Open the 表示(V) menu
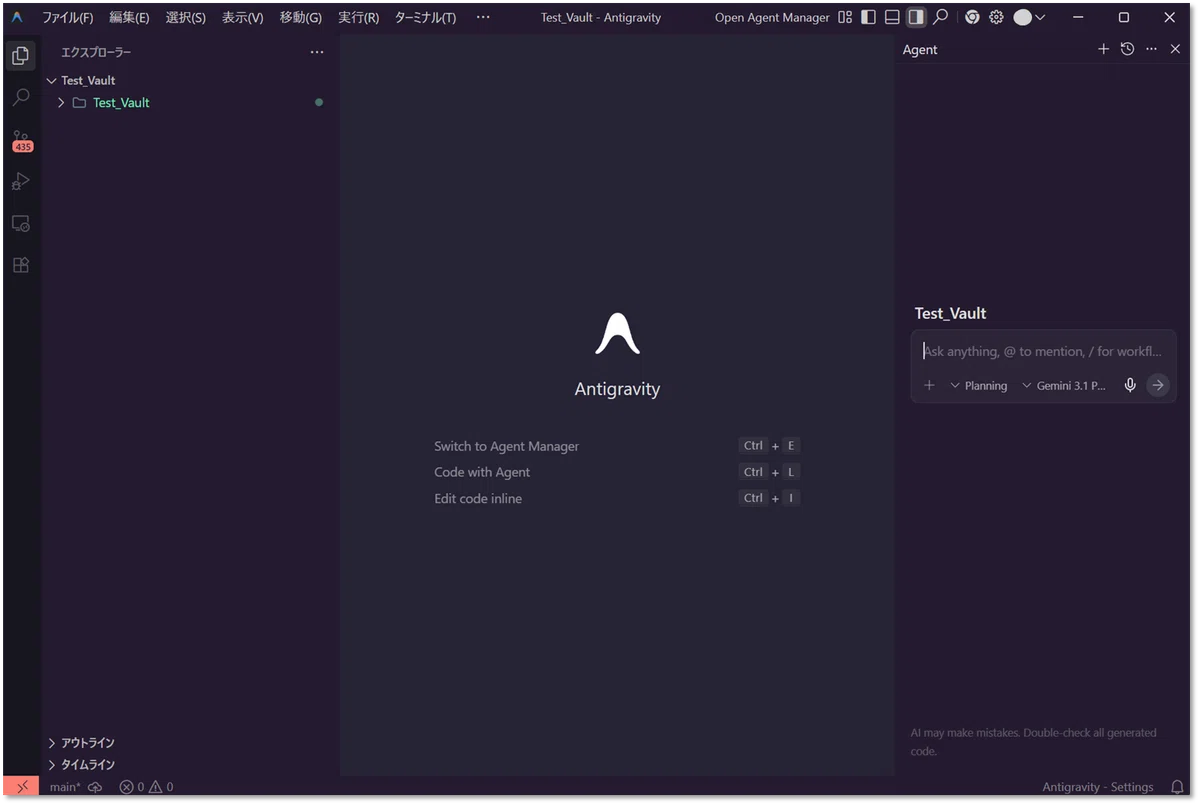 tap(242, 17)
